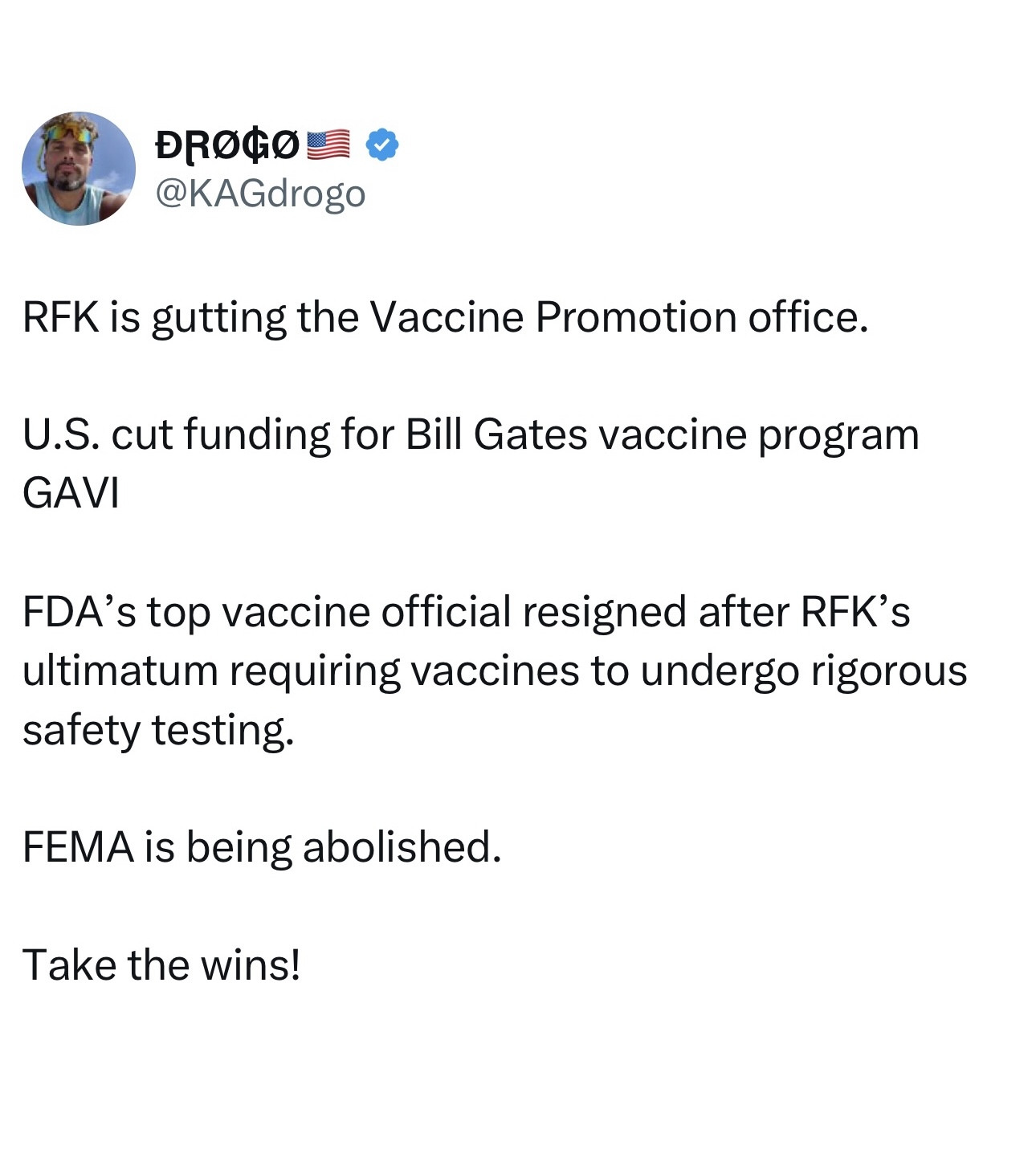Image resolution: width=1036 pixels, height=1158 pixels.
Task: Click the word "GAVI"
Action: [x=71, y=493]
